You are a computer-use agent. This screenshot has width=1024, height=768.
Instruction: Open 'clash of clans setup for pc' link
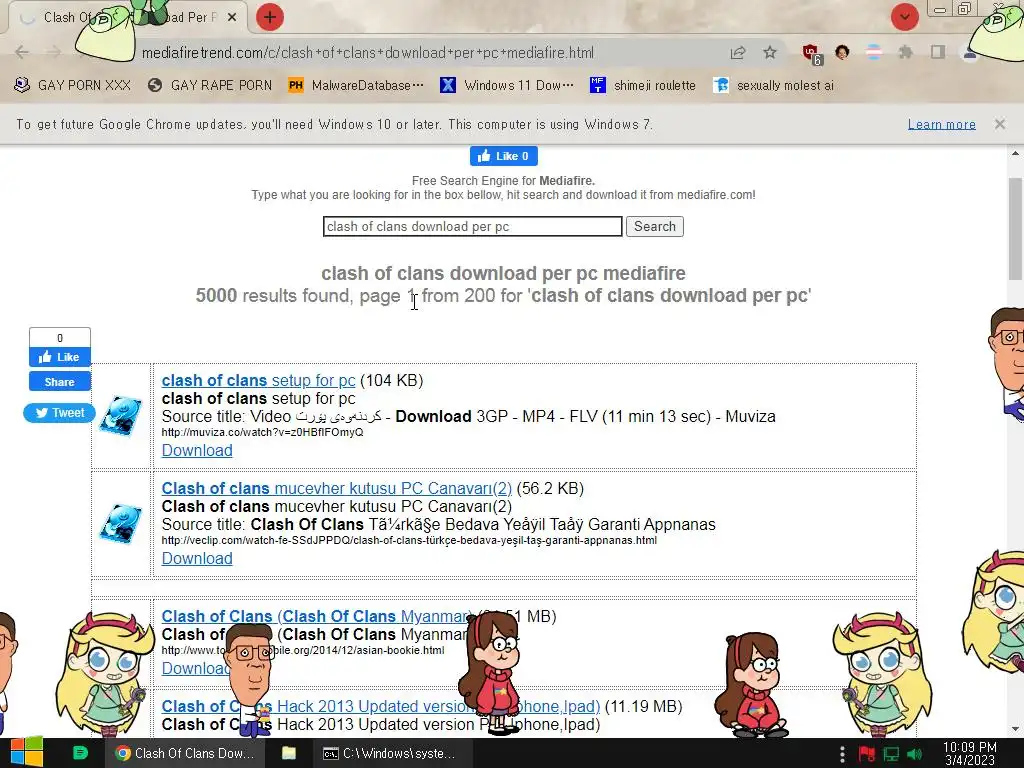pyautogui.click(x=258, y=380)
